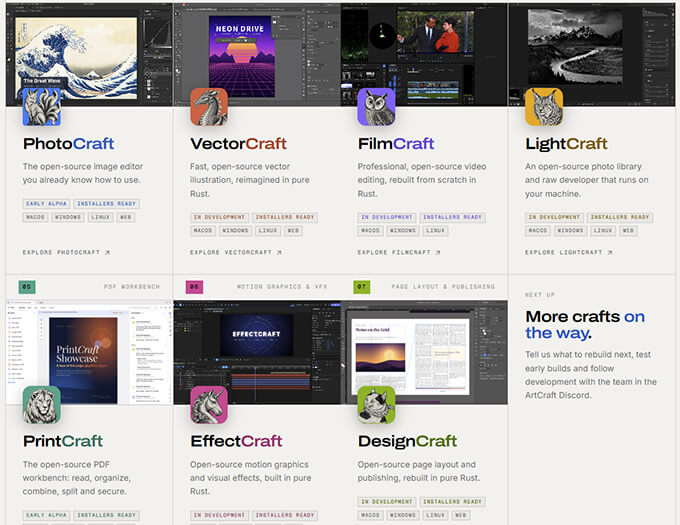Click the 05 number badge above PrintCraft
This screenshot has height=525, width=680.
tap(27, 287)
